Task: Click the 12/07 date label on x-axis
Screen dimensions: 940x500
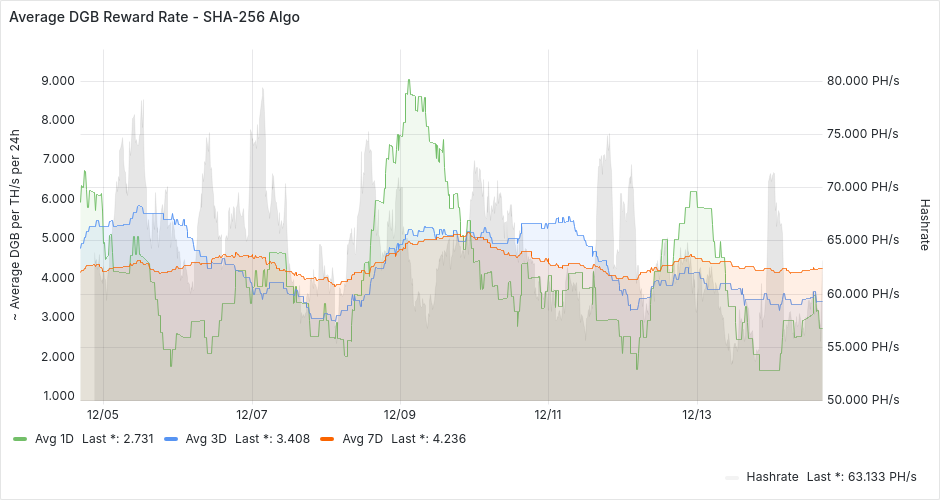Action: (251, 414)
